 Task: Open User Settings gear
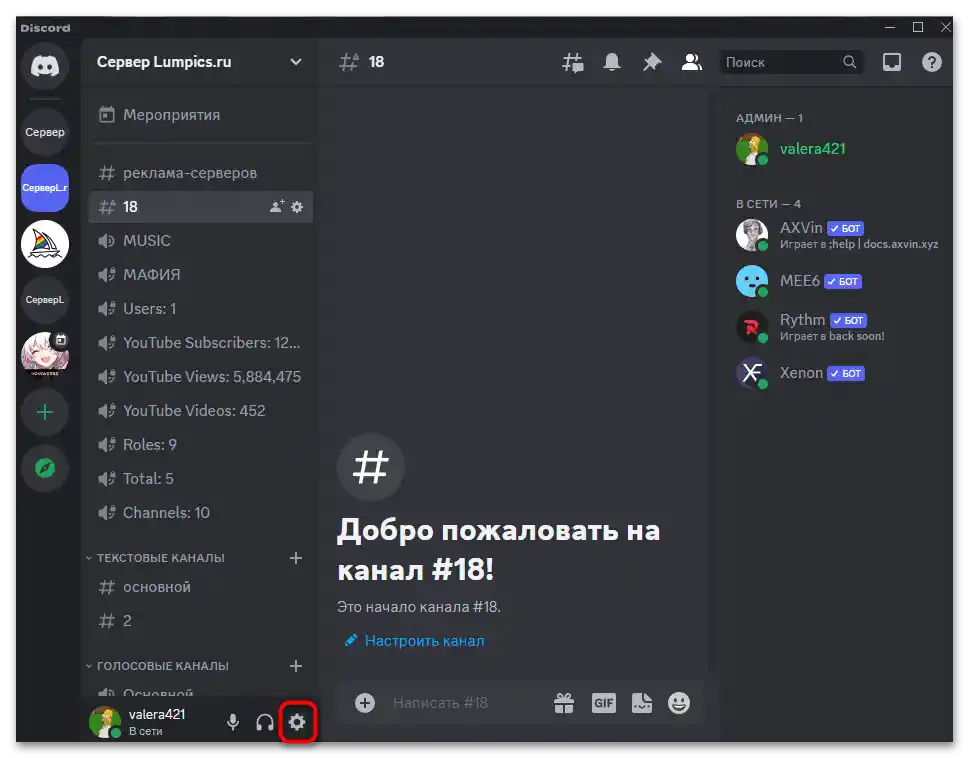point(297,721)
